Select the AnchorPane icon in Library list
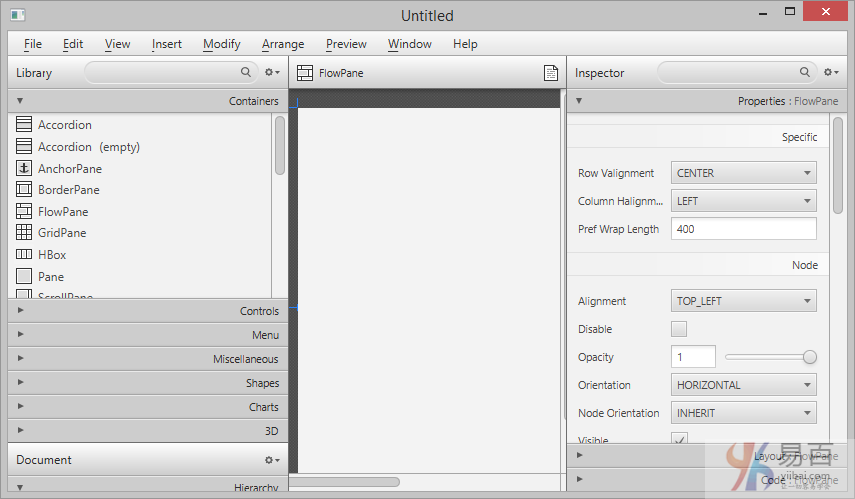 click(24, 168)
